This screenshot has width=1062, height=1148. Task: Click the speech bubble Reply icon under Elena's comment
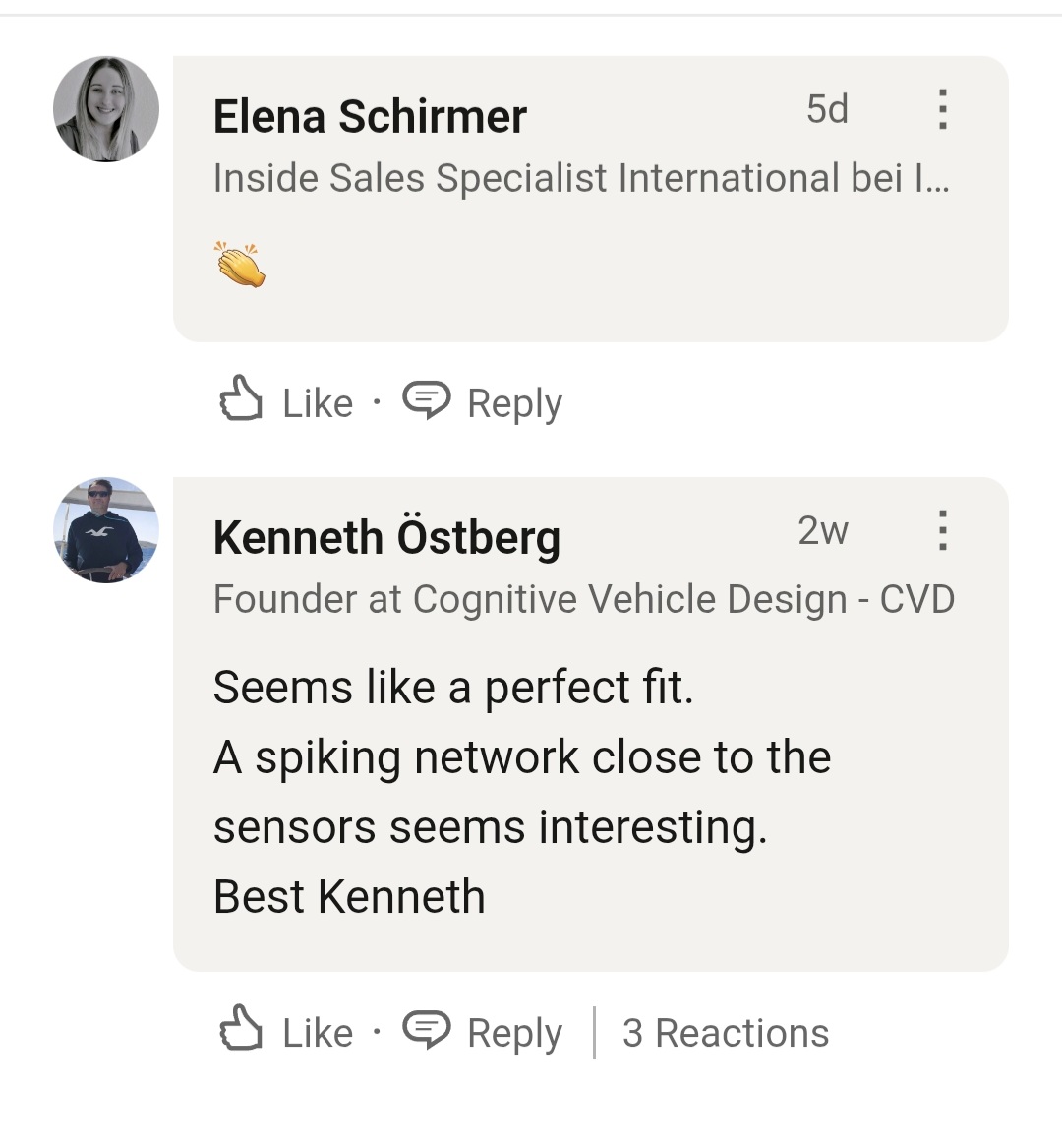pos(427,399)
